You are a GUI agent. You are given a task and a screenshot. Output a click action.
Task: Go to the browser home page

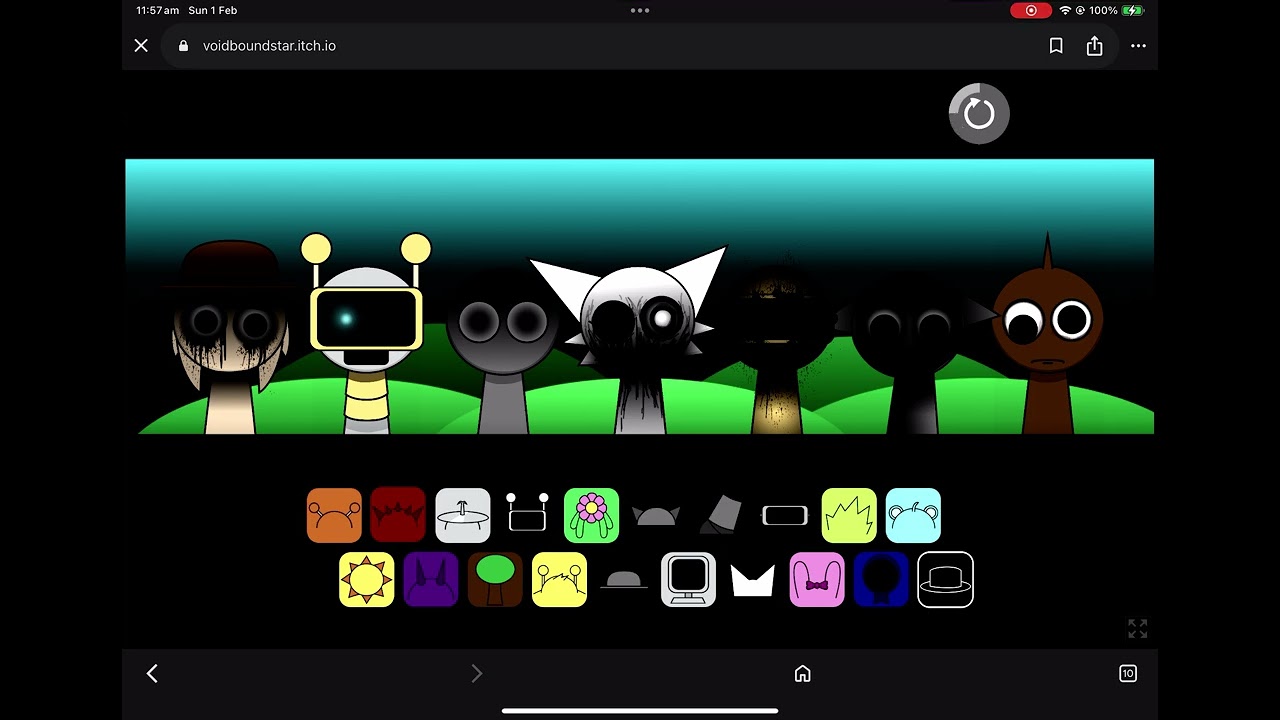[802, 674]
